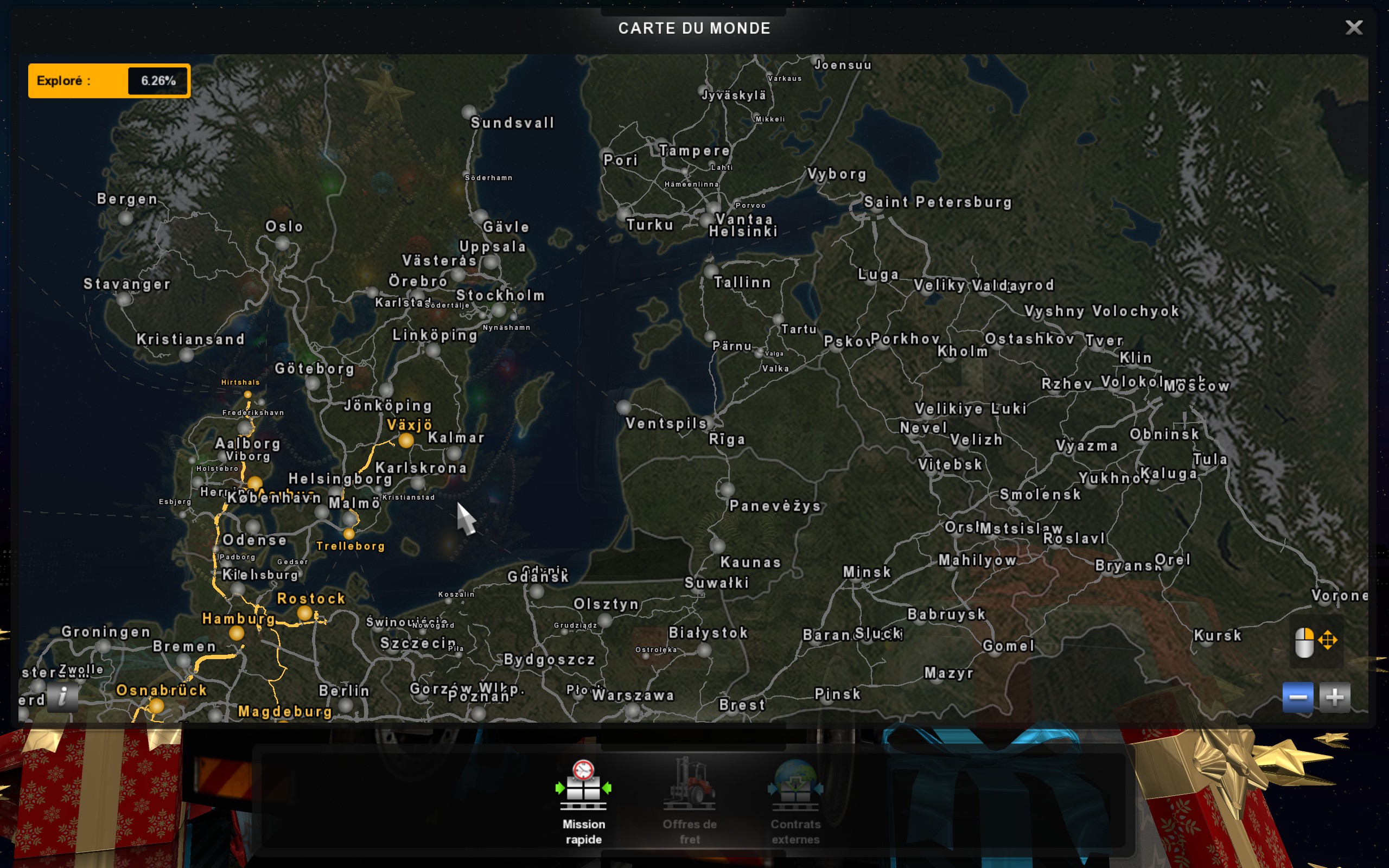The width and height of the screenshot is (1389, 868).
Task: Close the Carte du monde window
Action: pos(1354,27)
